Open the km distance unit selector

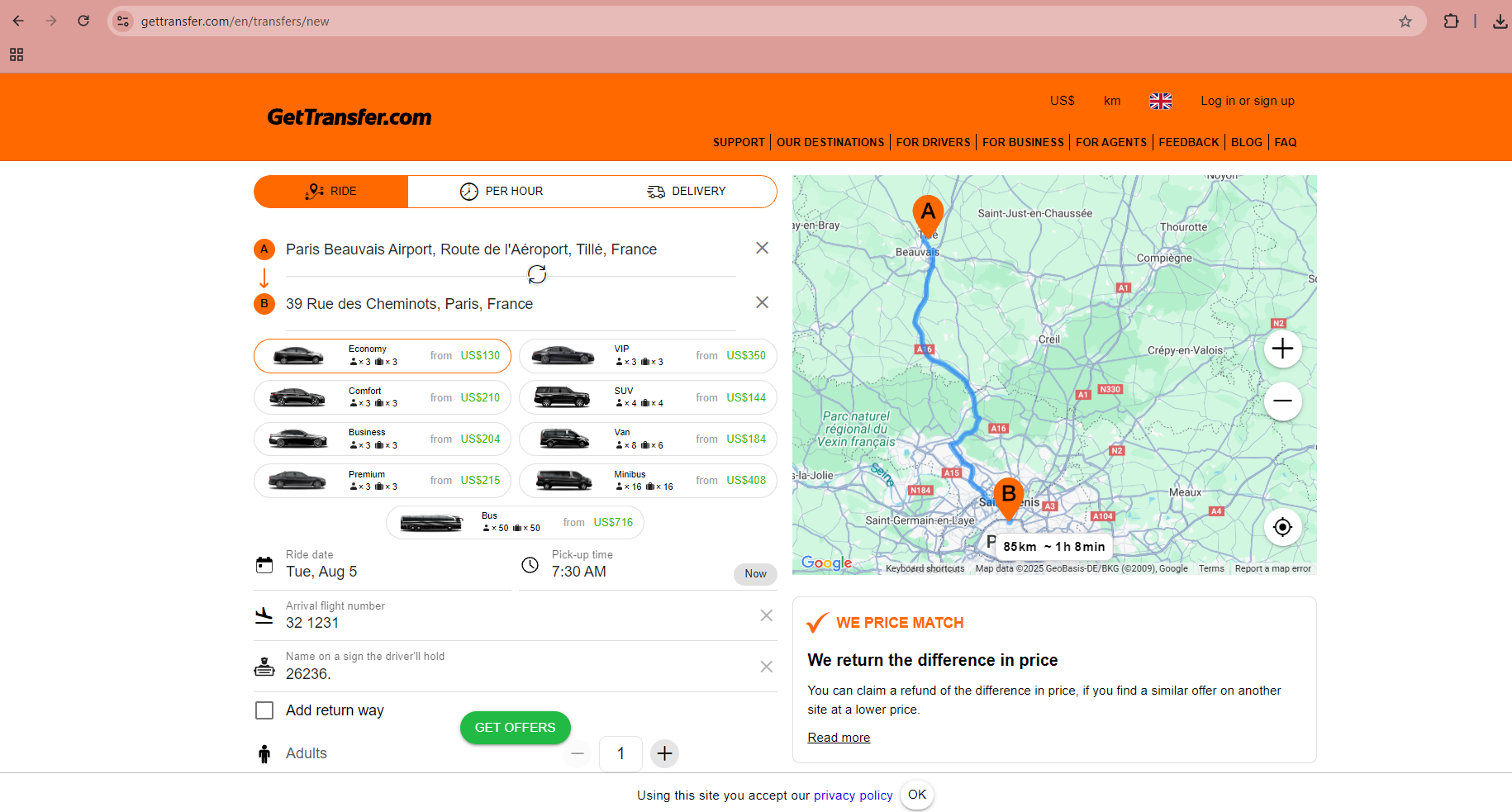pyautogui.click(x=1112, y=101)
